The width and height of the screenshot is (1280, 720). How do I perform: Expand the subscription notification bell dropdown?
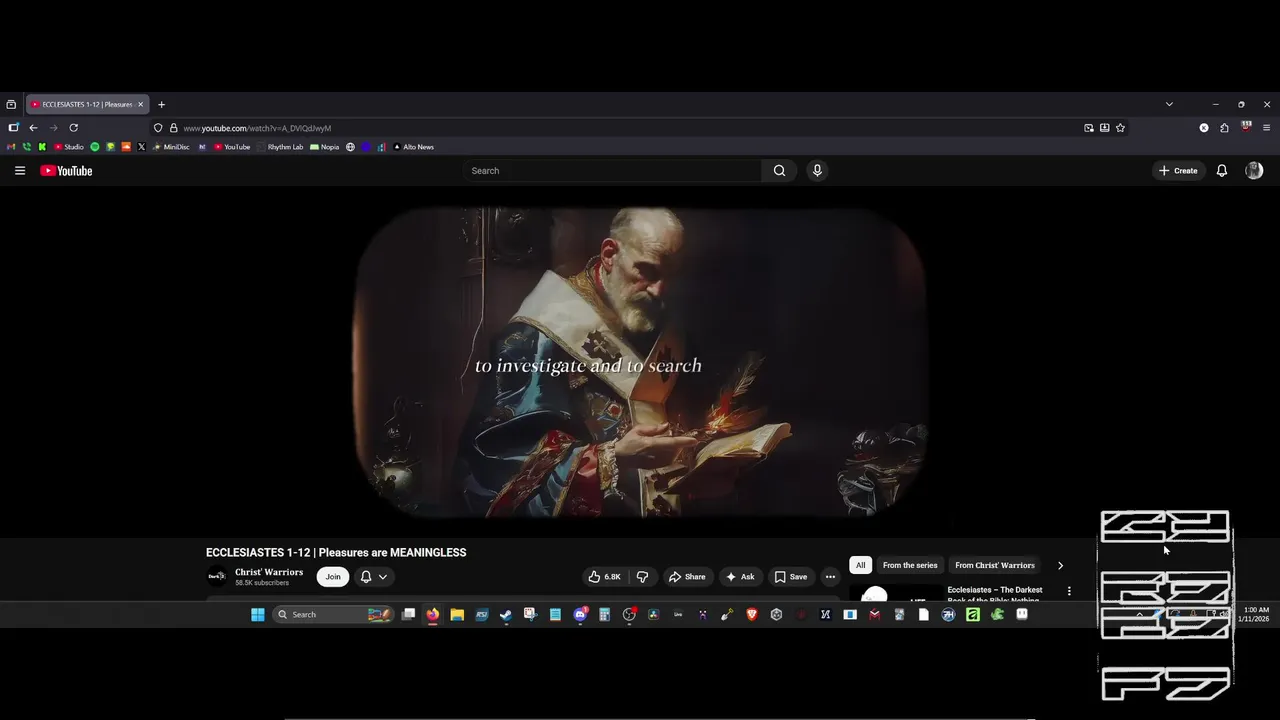click(373, 577)
